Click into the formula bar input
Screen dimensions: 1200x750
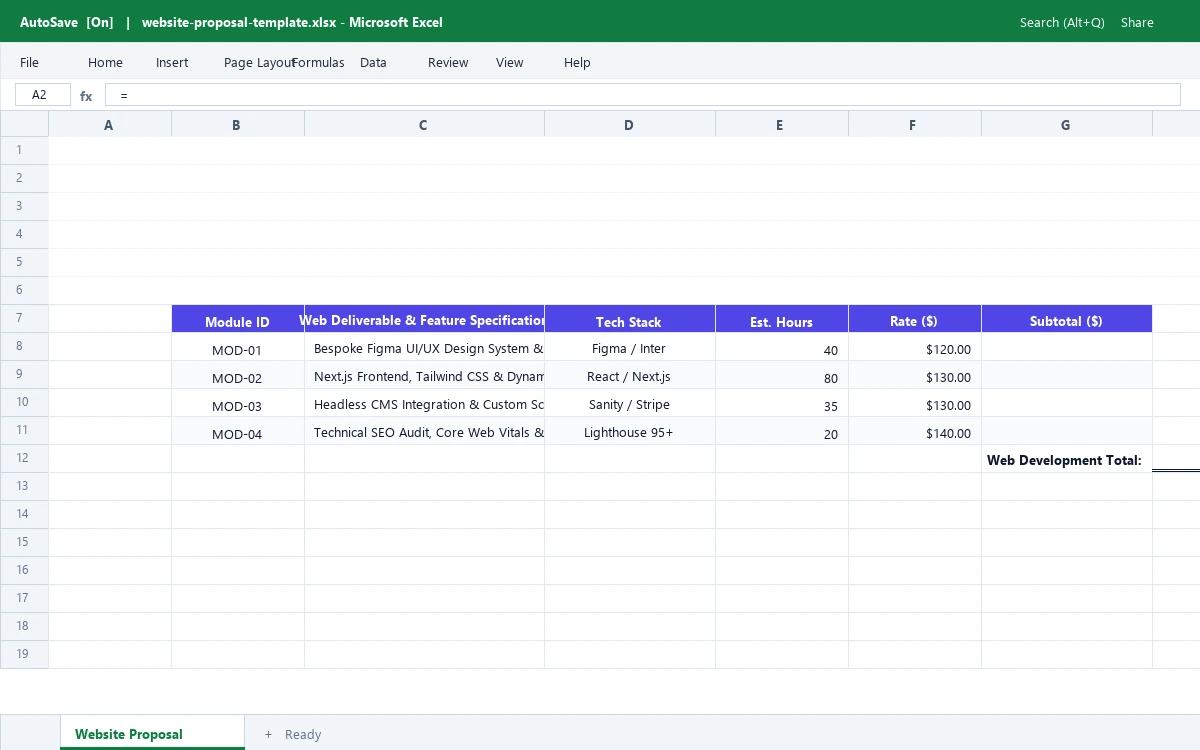coord(643,95)
